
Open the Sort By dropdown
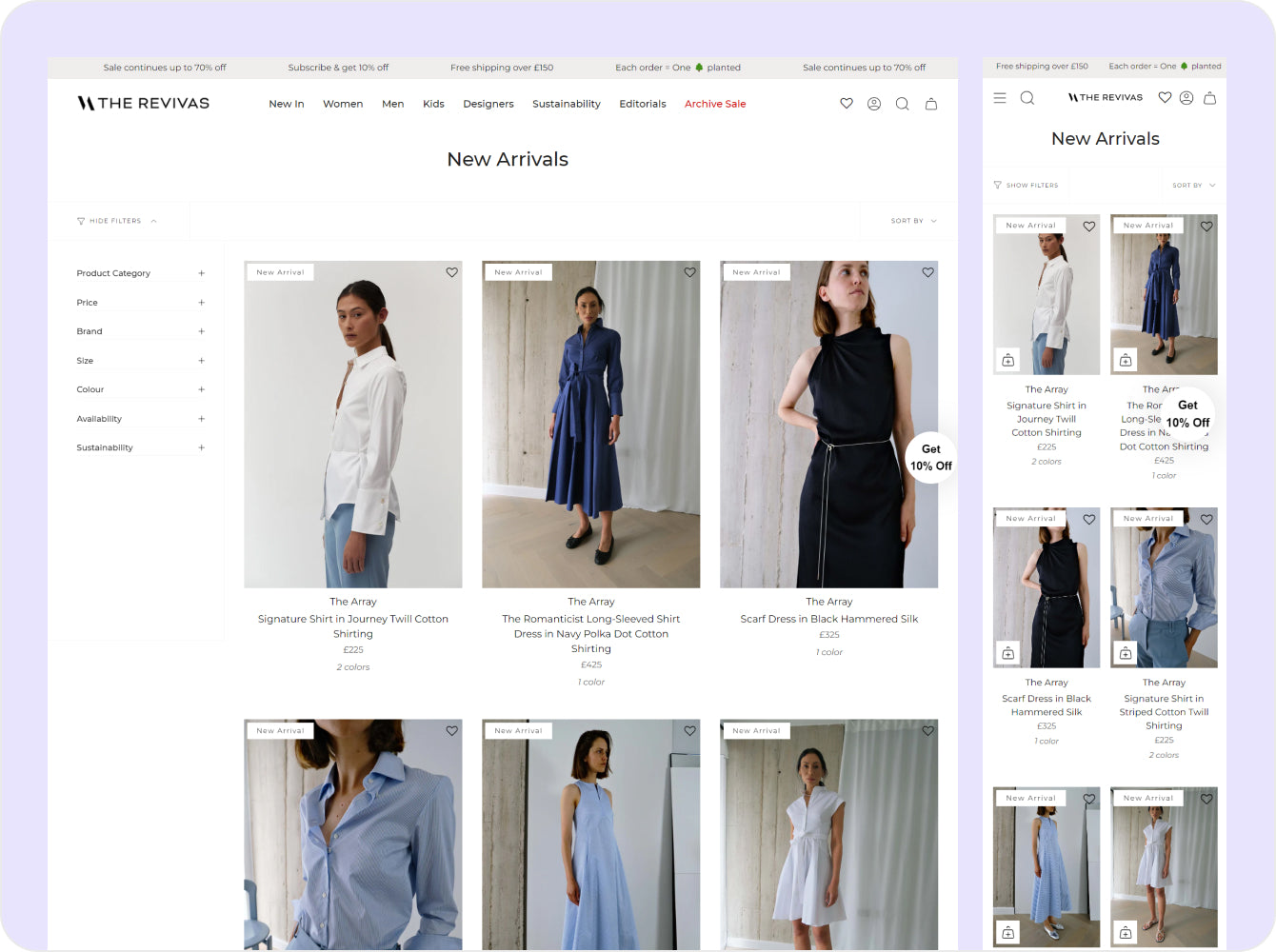click(909, 220)
